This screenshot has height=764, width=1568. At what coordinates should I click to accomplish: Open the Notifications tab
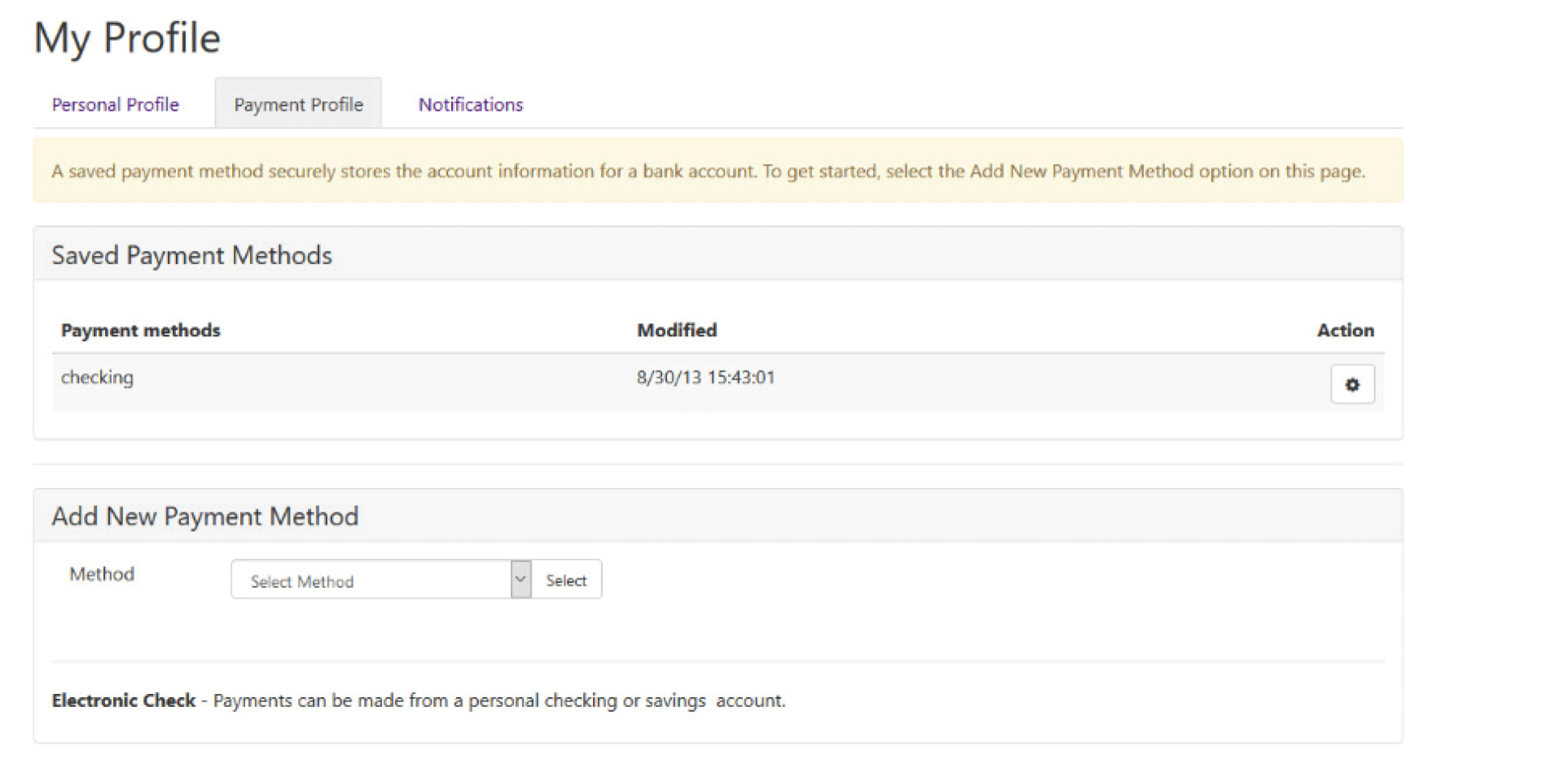click(x=471, y=104)
